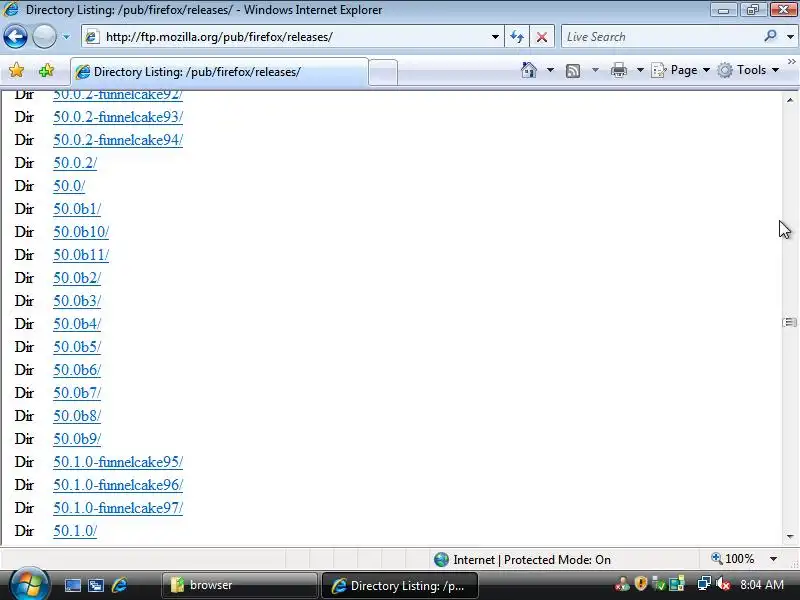Open the 50.0b6/ directory link
The height and width of the screenshot is (600, 800).
(x=77, y=369)
